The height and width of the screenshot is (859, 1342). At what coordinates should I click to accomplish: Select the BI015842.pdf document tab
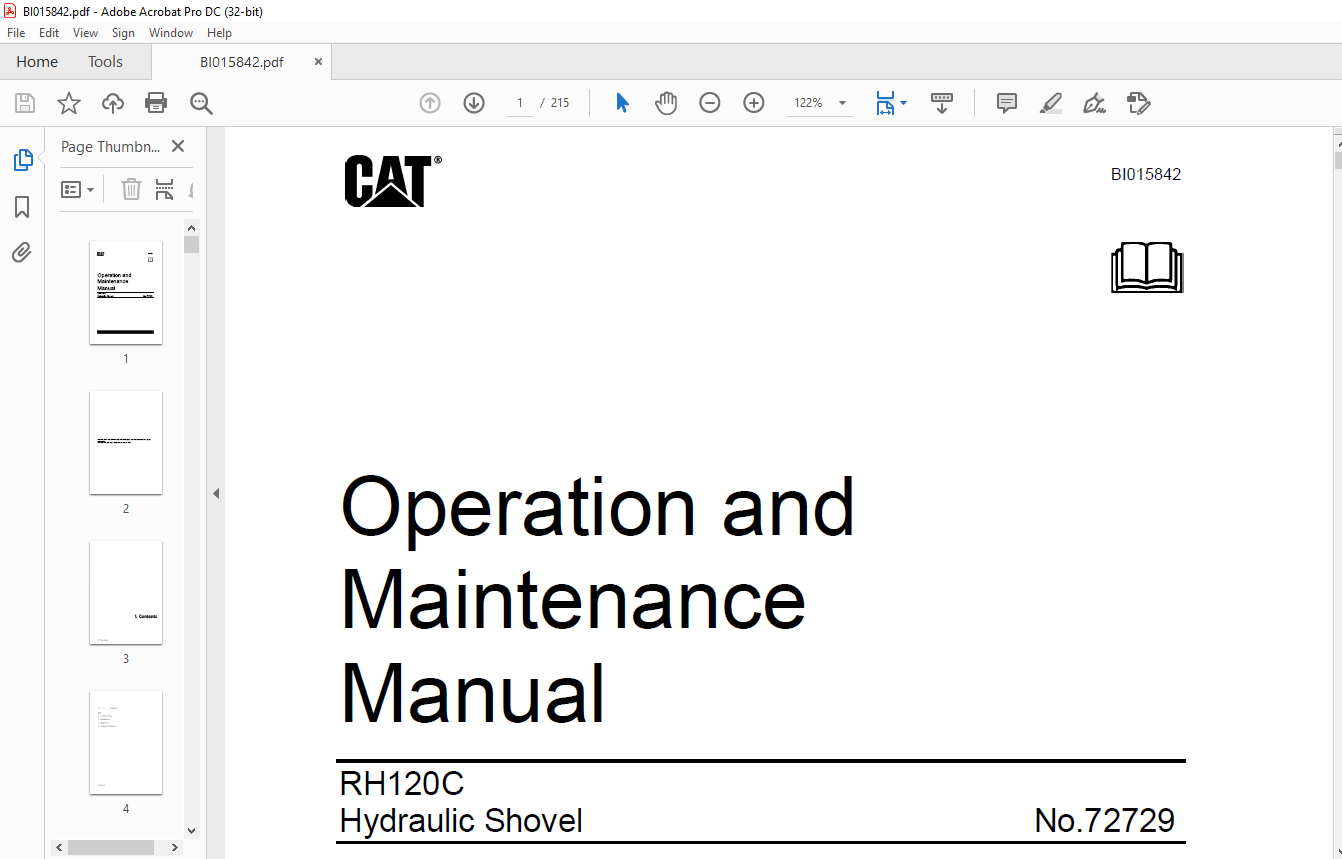click(x=241, y=62)
